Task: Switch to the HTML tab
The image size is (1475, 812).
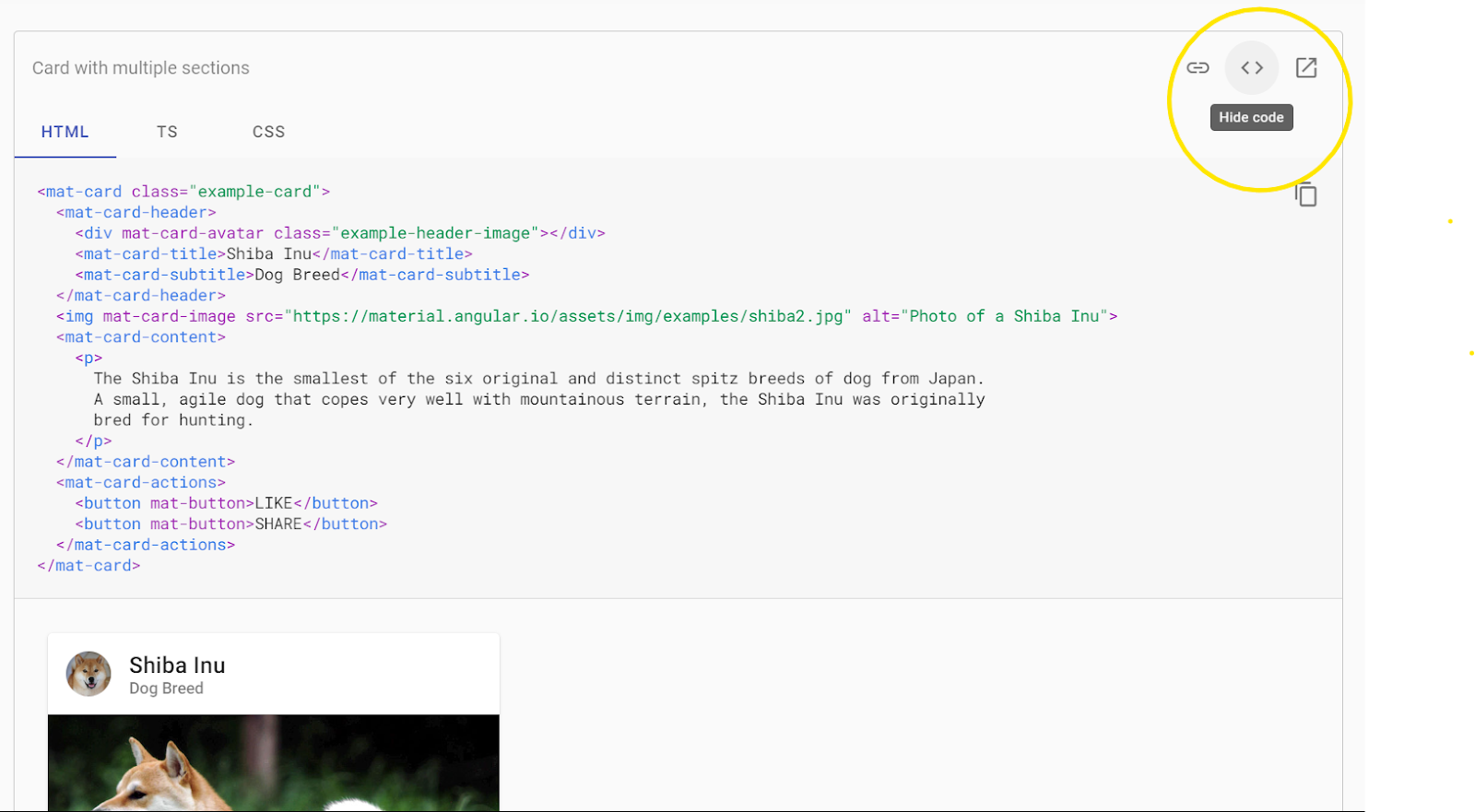Action: [x=65, y=132]
